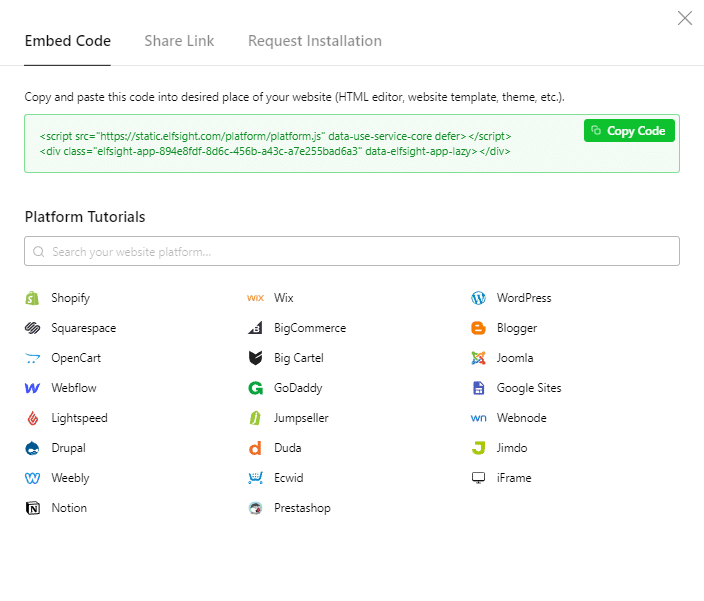704x601 pixels.
Task: Switch to the Share Link tab
Action: [179, 41]
